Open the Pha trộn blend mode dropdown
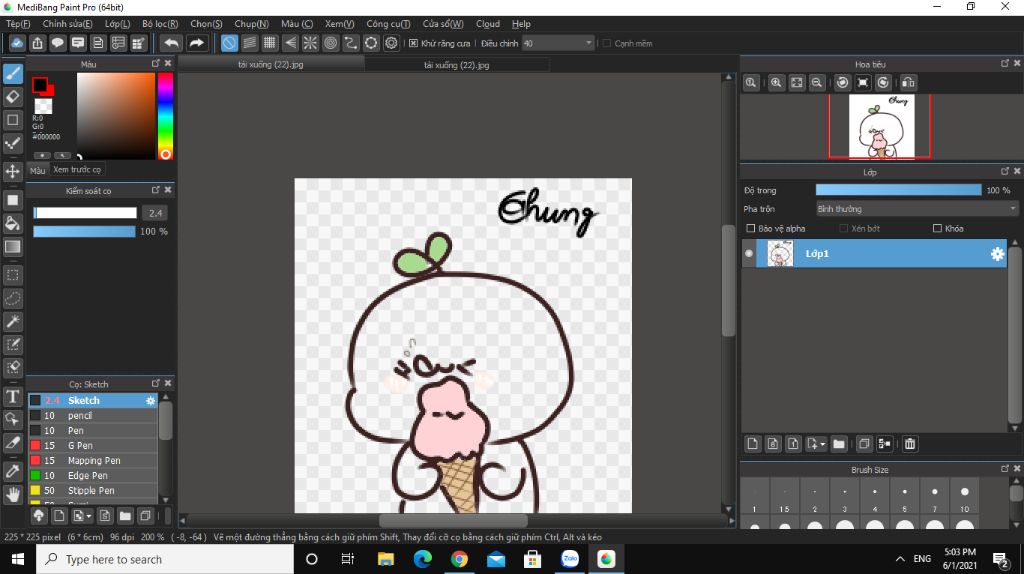Viewport: 1024px width, 574px height. (x=917, y=209)
